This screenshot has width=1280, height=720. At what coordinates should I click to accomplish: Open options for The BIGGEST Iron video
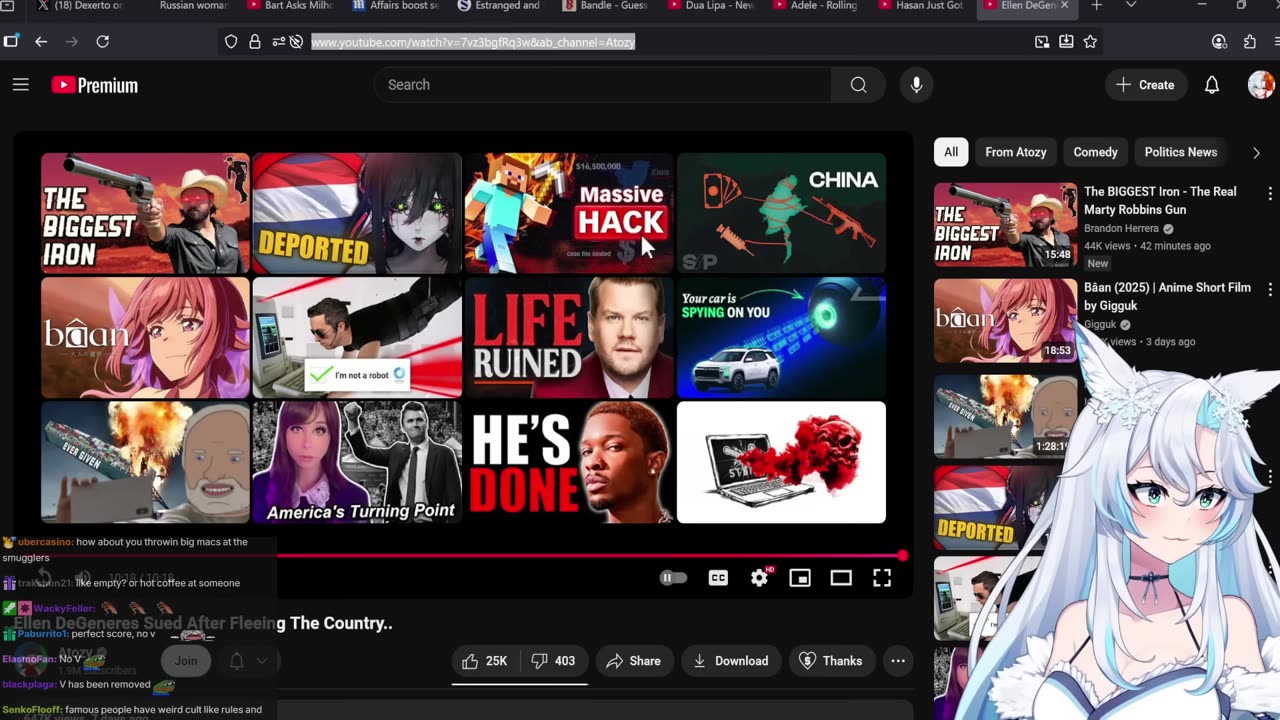[x=1270, y=193]
